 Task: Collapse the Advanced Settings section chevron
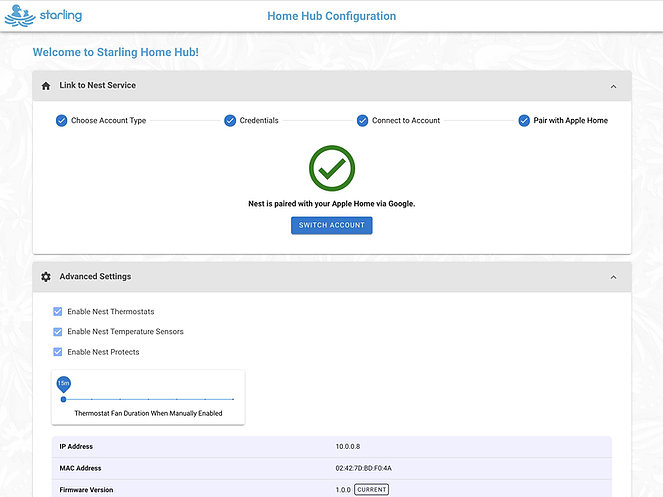coord(614,277)
